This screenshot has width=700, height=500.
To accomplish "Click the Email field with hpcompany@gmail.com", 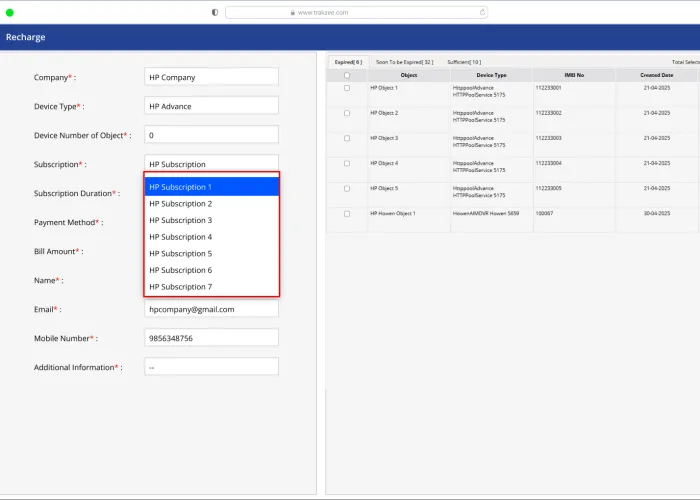I will point(211,310).
